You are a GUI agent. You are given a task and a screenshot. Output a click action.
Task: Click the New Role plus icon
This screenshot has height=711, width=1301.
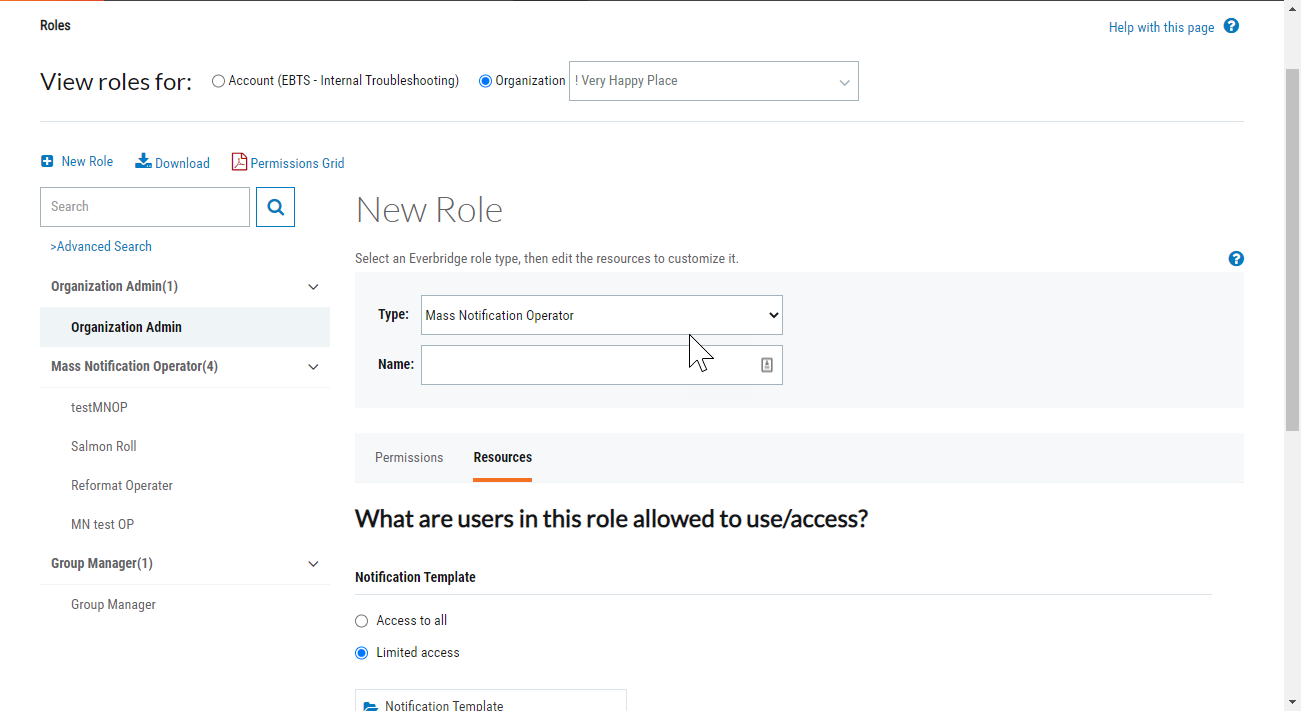47,161
